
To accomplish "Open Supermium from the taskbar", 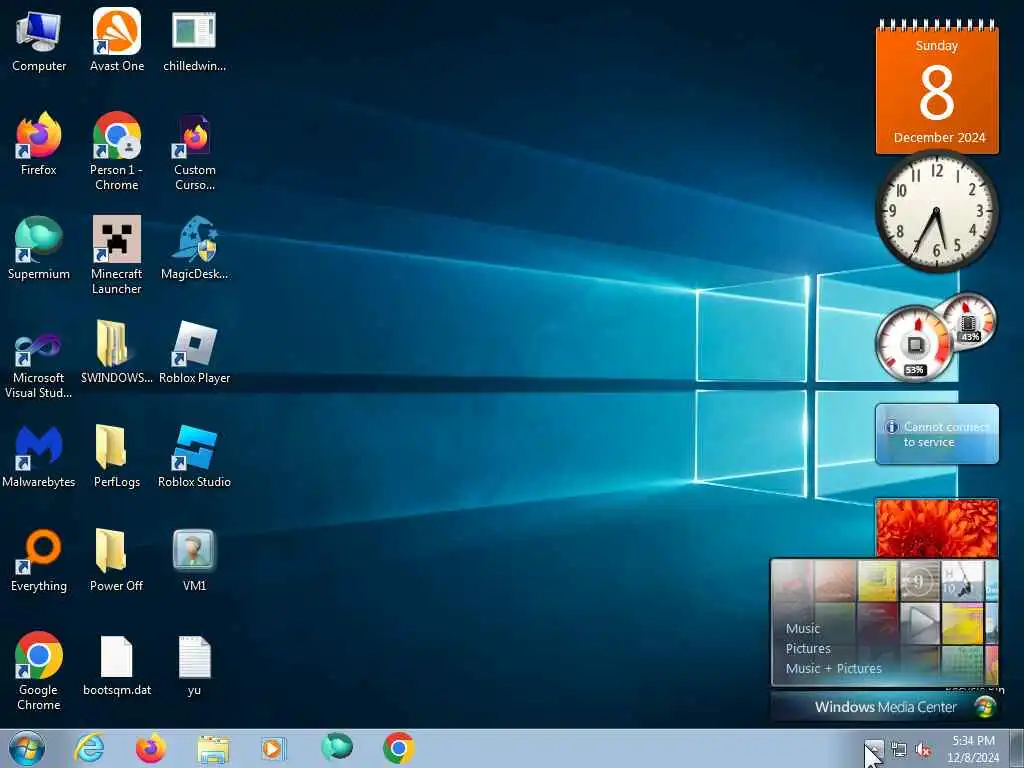I will pyautogui.click(x=336, y=747).
